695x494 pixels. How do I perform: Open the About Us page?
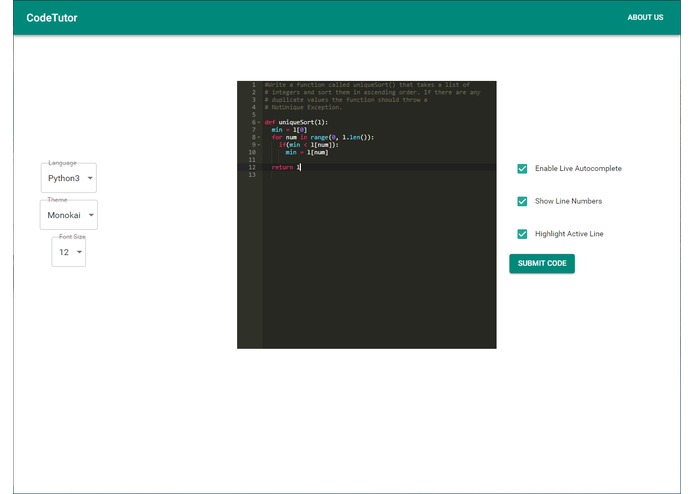click(645, 17)
